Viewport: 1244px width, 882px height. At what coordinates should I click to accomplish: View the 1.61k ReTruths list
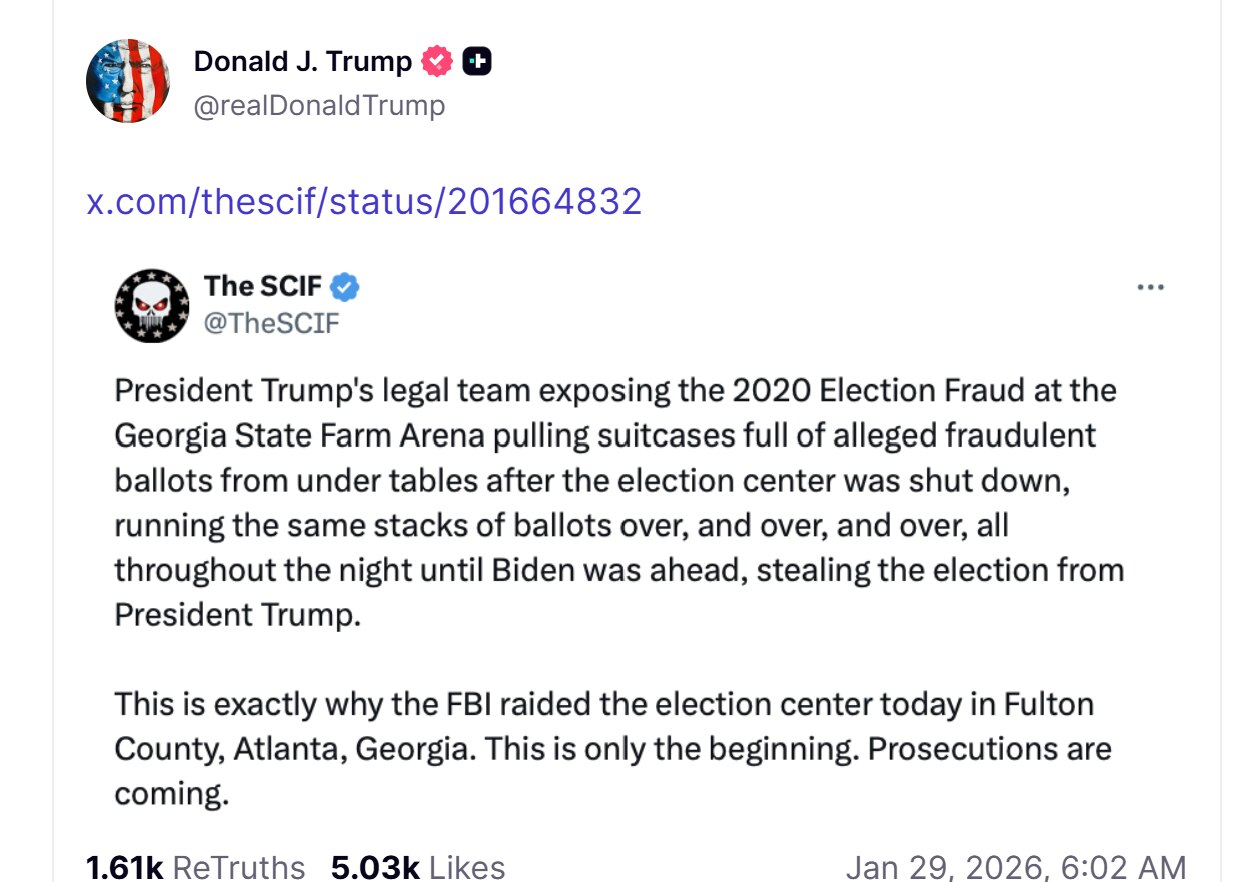195,866
